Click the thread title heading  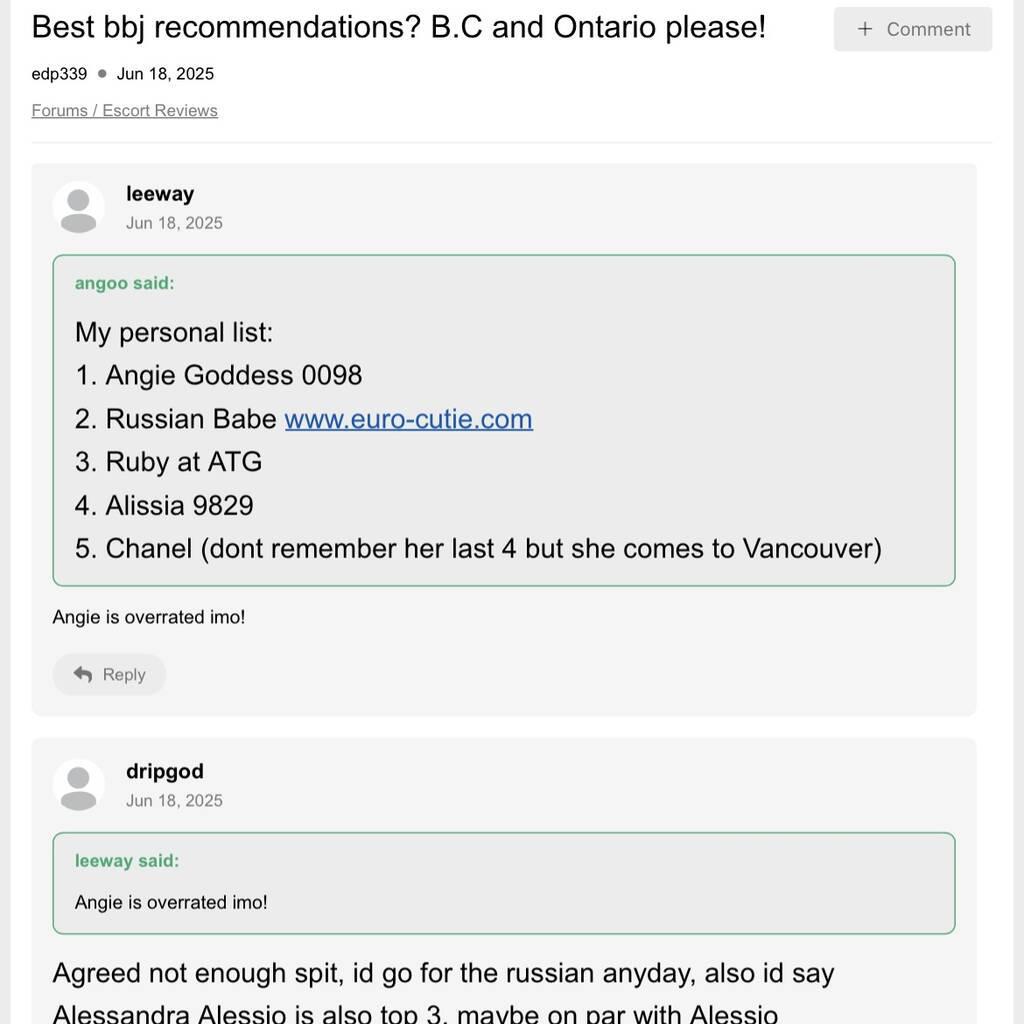click(x=398, y=27)
